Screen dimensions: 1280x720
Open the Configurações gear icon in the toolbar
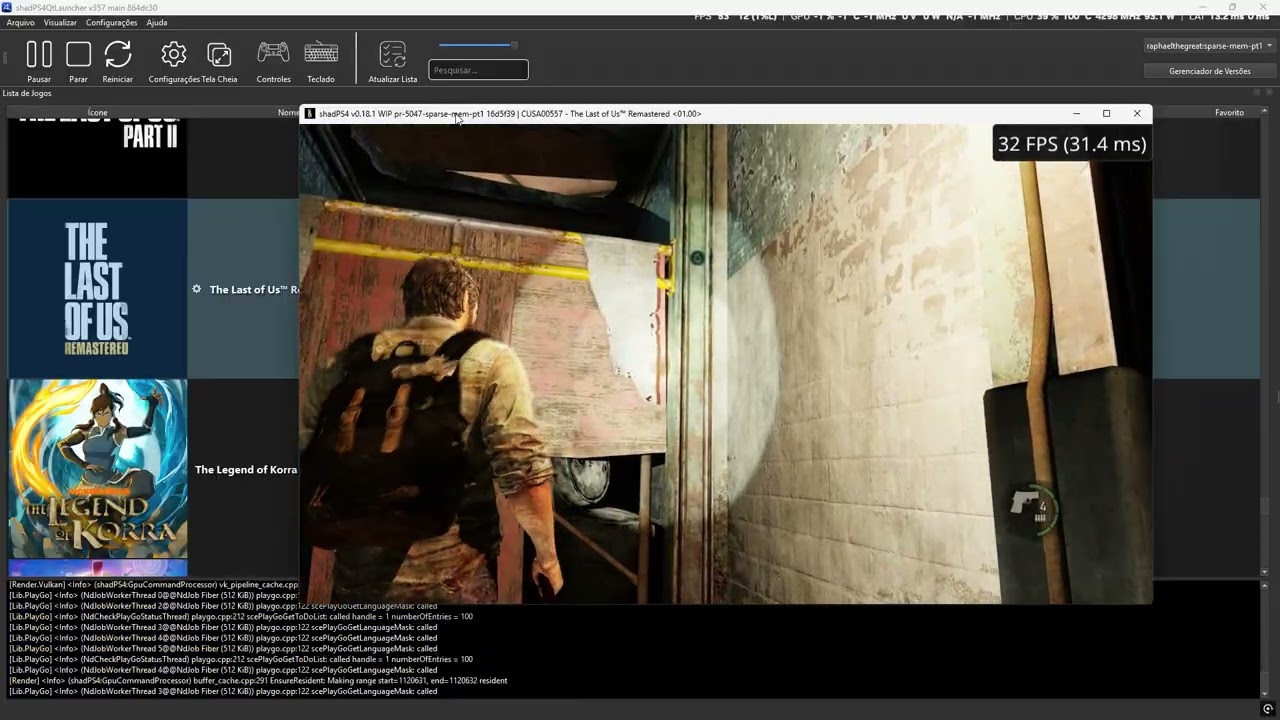click(x=174, y=54)
